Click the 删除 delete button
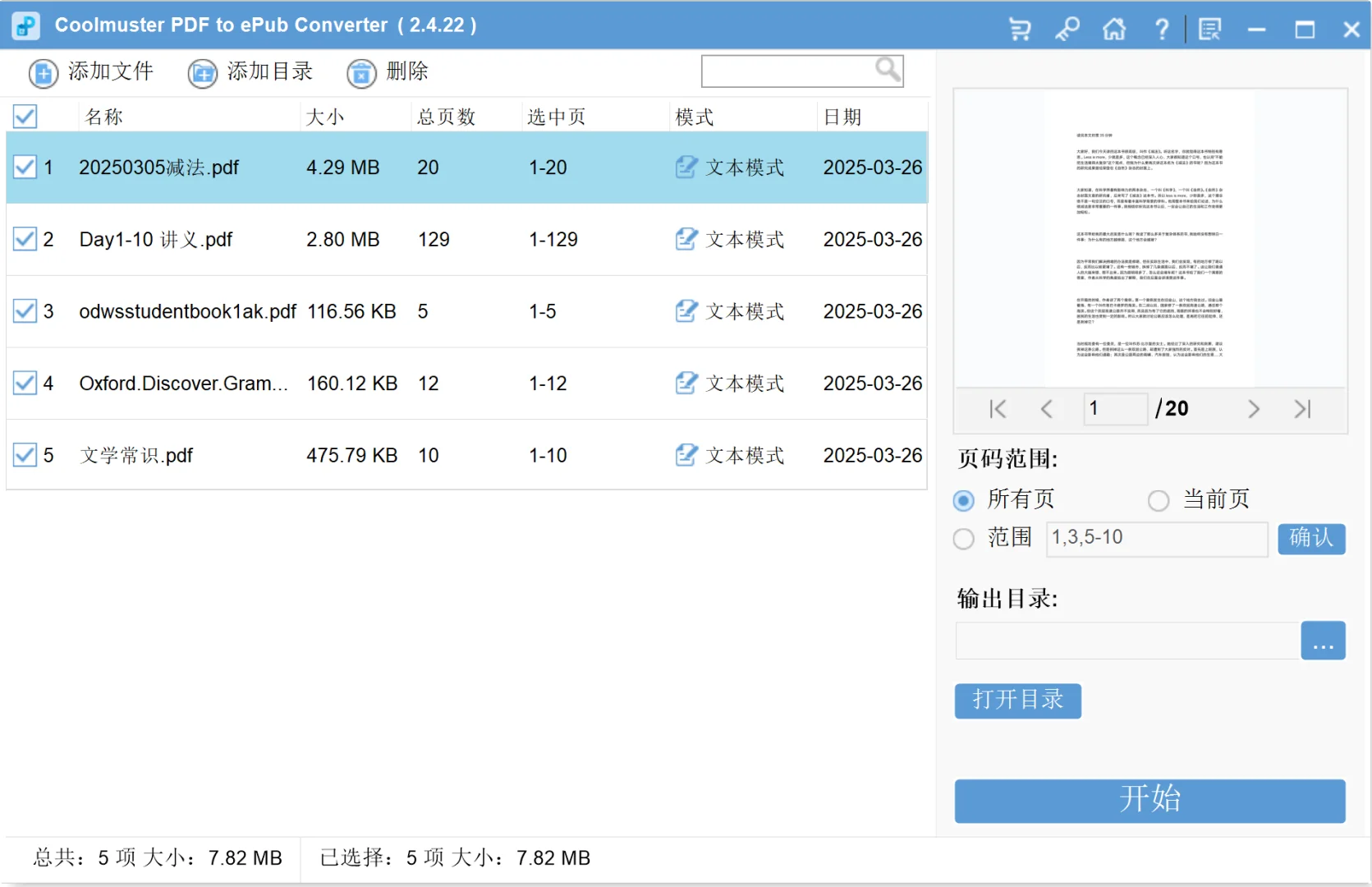Image resolution: width=1372 pixels, height=887 pixels. coord(388,72)
